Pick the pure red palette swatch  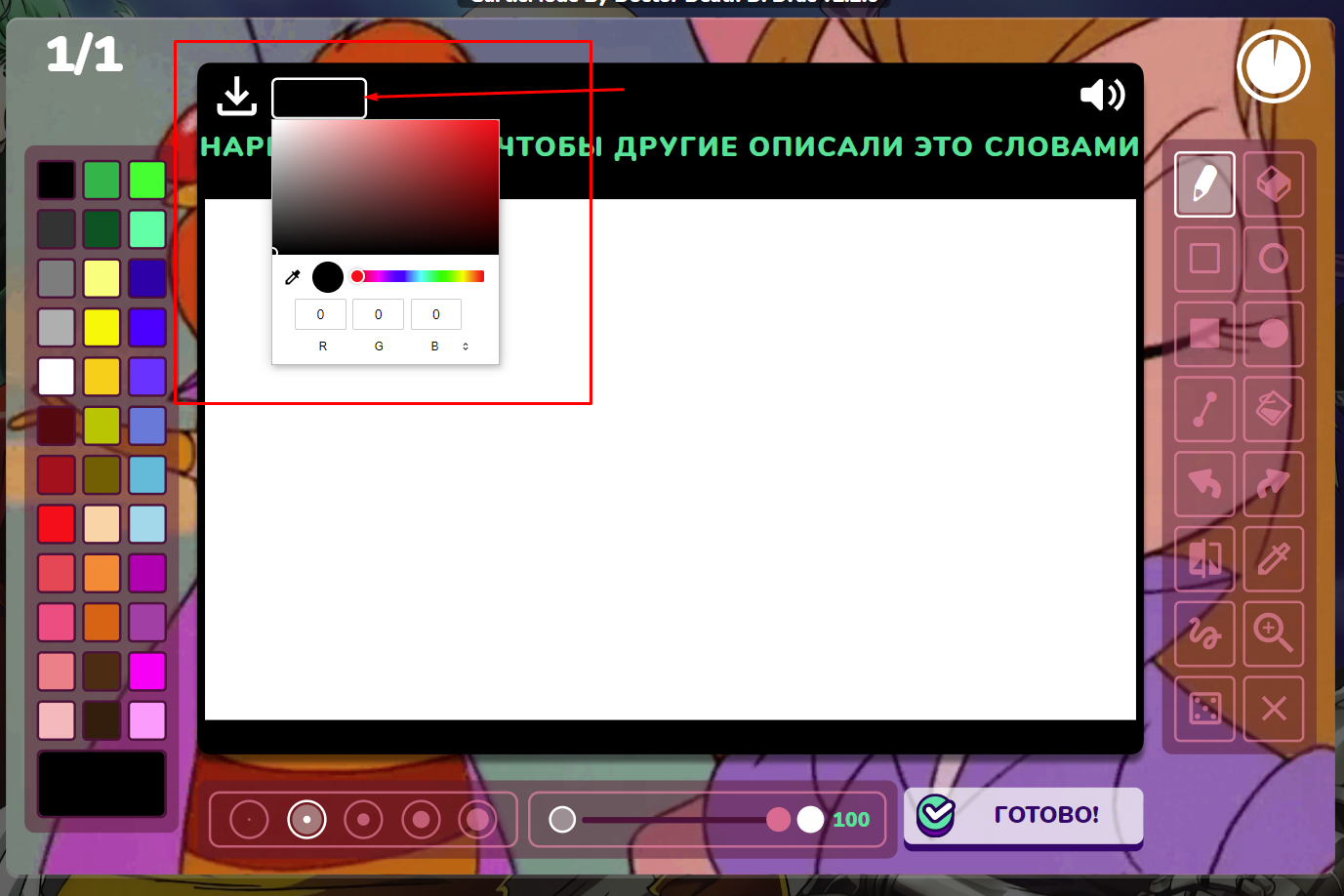[57, 524]
